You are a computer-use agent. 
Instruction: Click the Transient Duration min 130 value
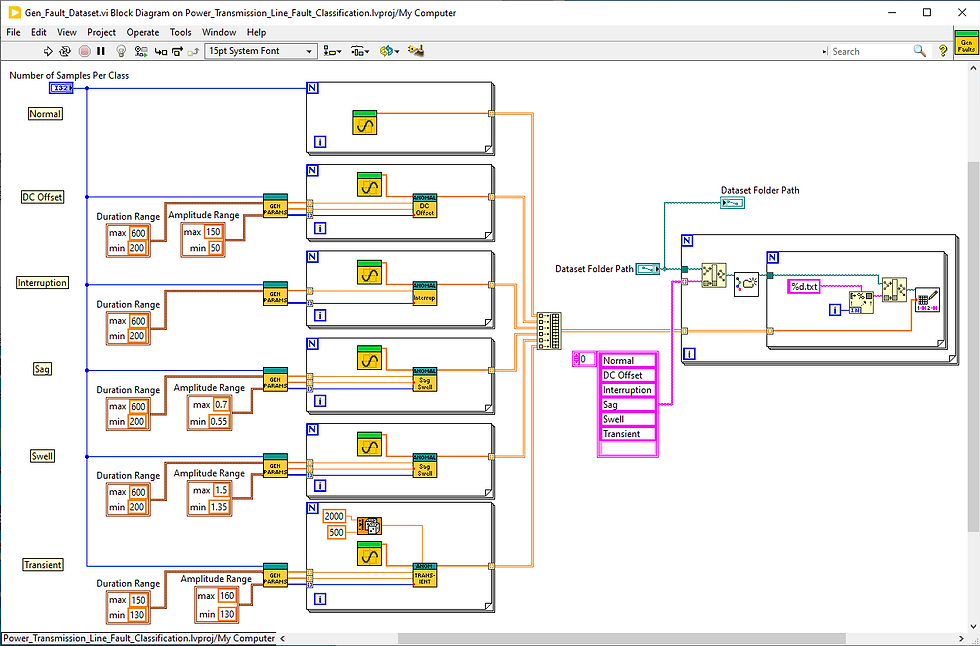point(137,615)
